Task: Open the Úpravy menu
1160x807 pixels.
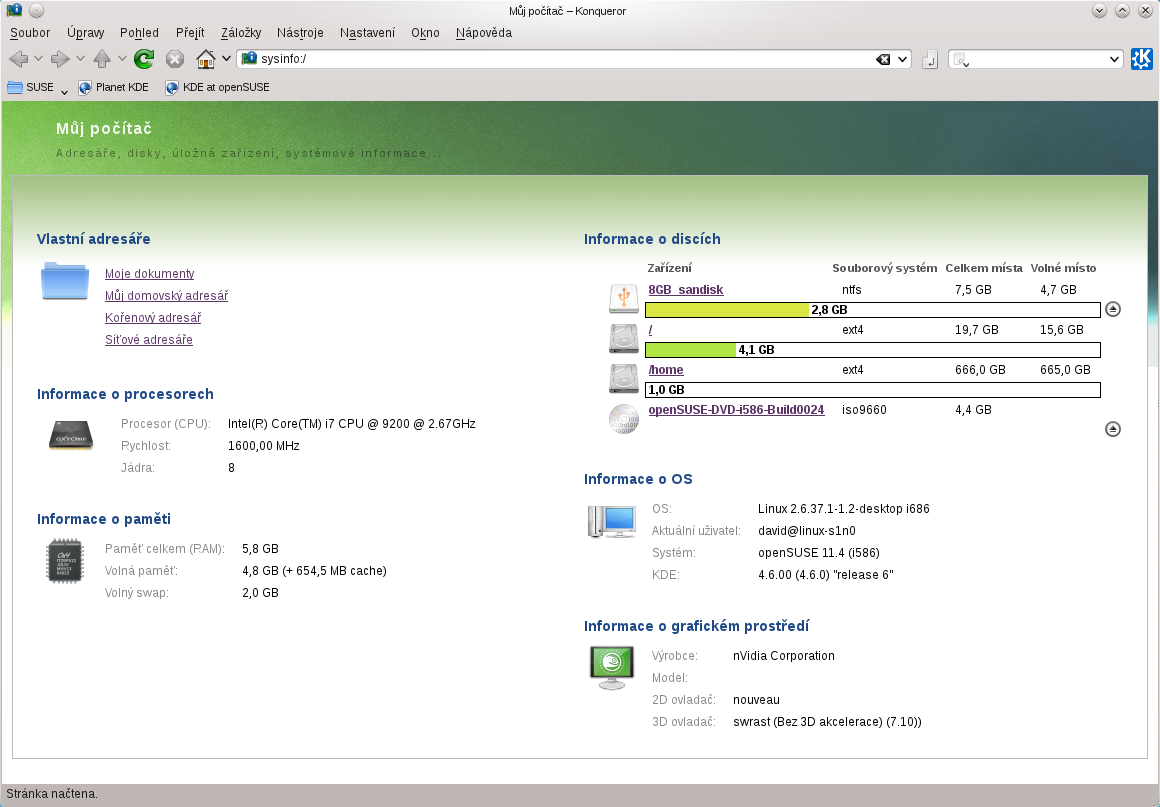Action: click(85, 33)
